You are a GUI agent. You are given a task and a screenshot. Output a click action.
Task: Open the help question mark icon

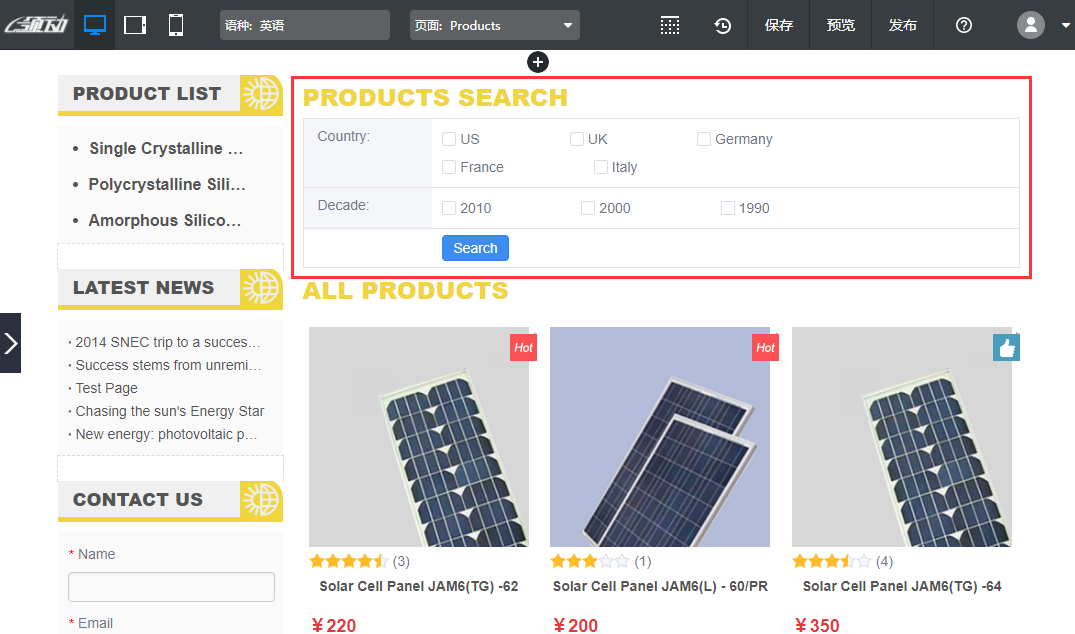(964, 25)
